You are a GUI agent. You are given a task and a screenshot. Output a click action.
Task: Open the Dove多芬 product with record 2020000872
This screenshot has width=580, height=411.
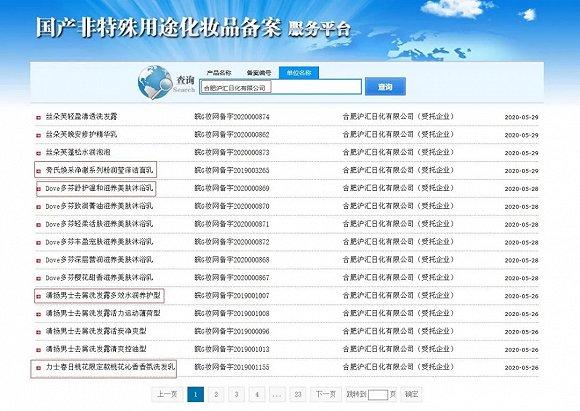(99, 242)
